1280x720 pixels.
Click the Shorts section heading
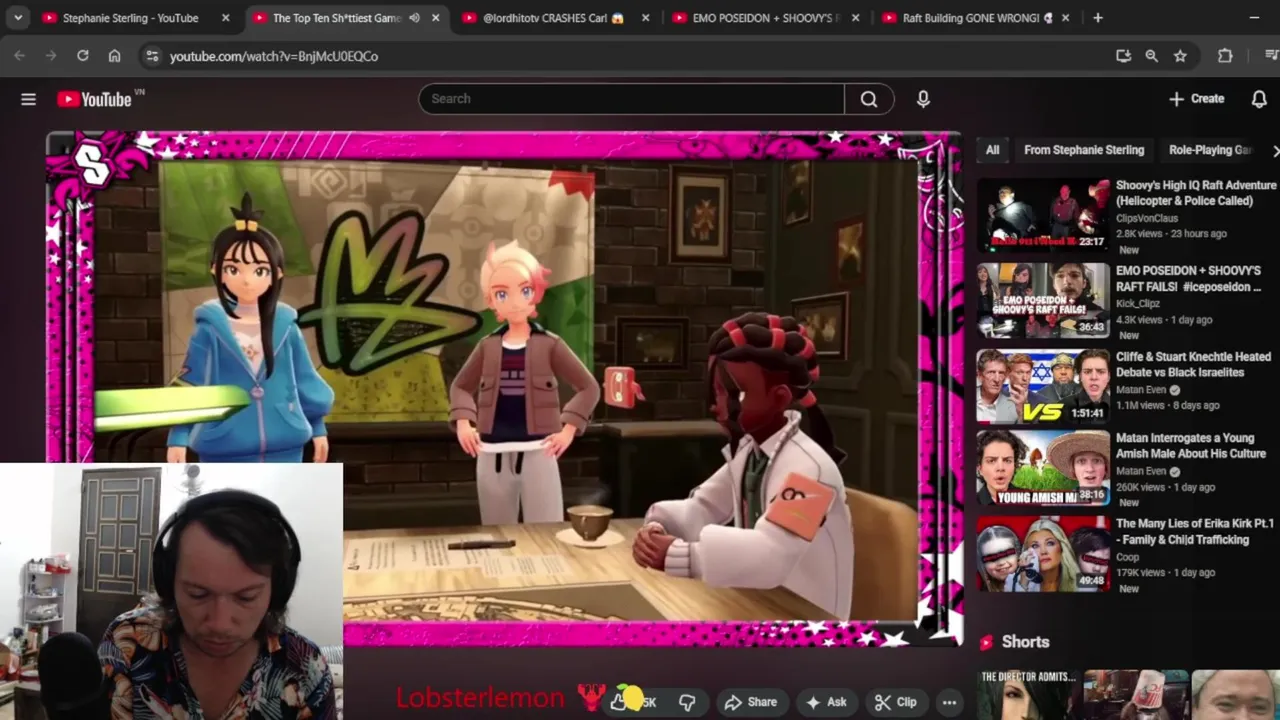pos(1025,642)
